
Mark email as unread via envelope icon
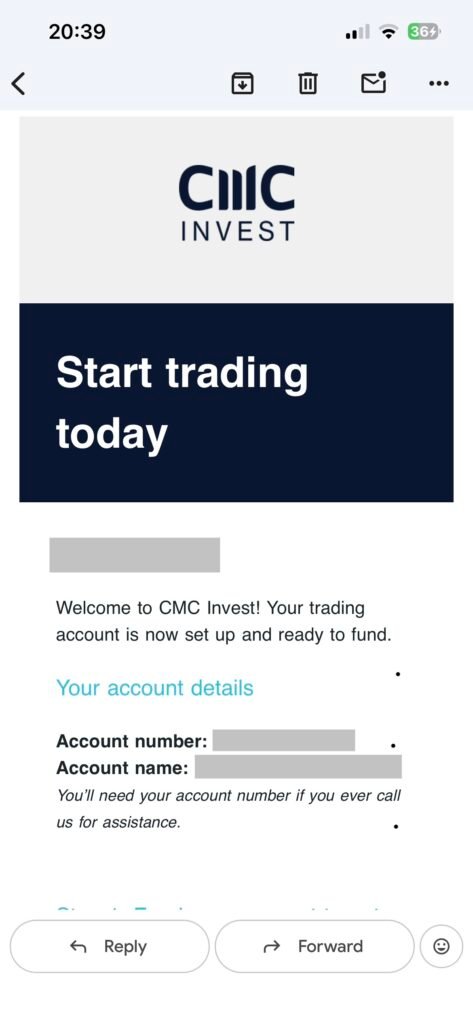[374, 82]
